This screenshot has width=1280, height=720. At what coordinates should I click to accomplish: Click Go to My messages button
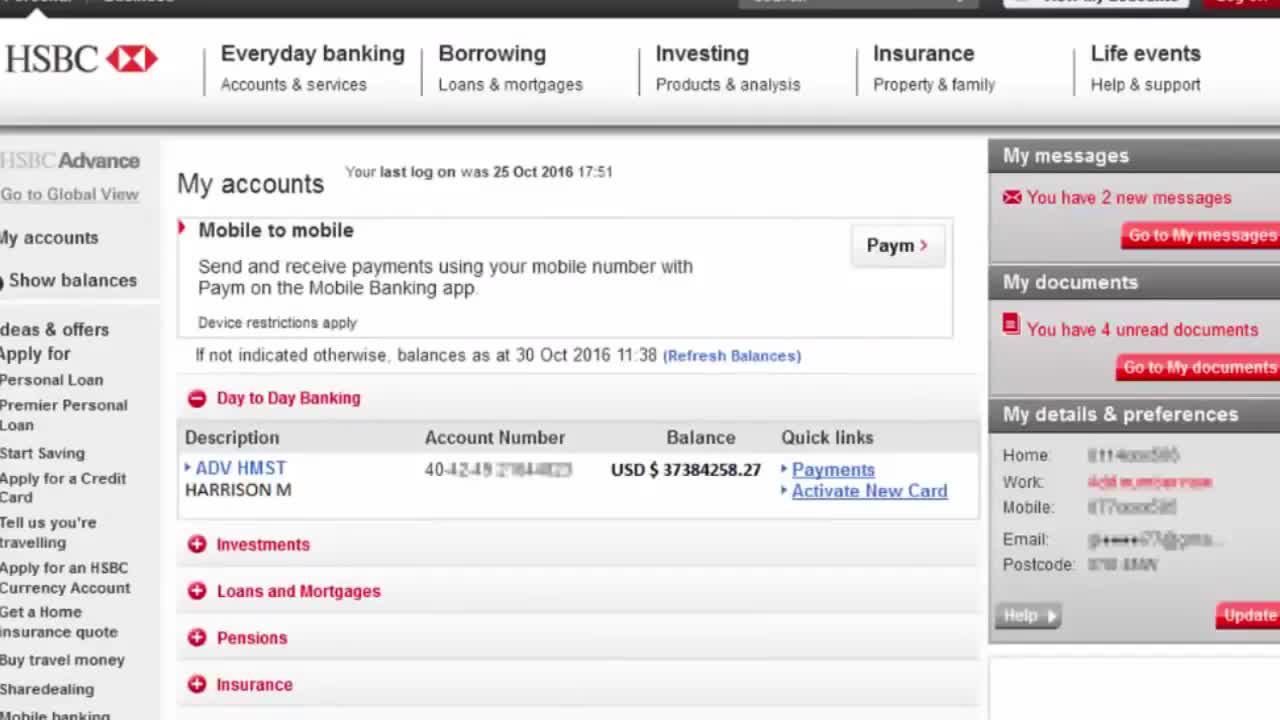(1201, 236)
